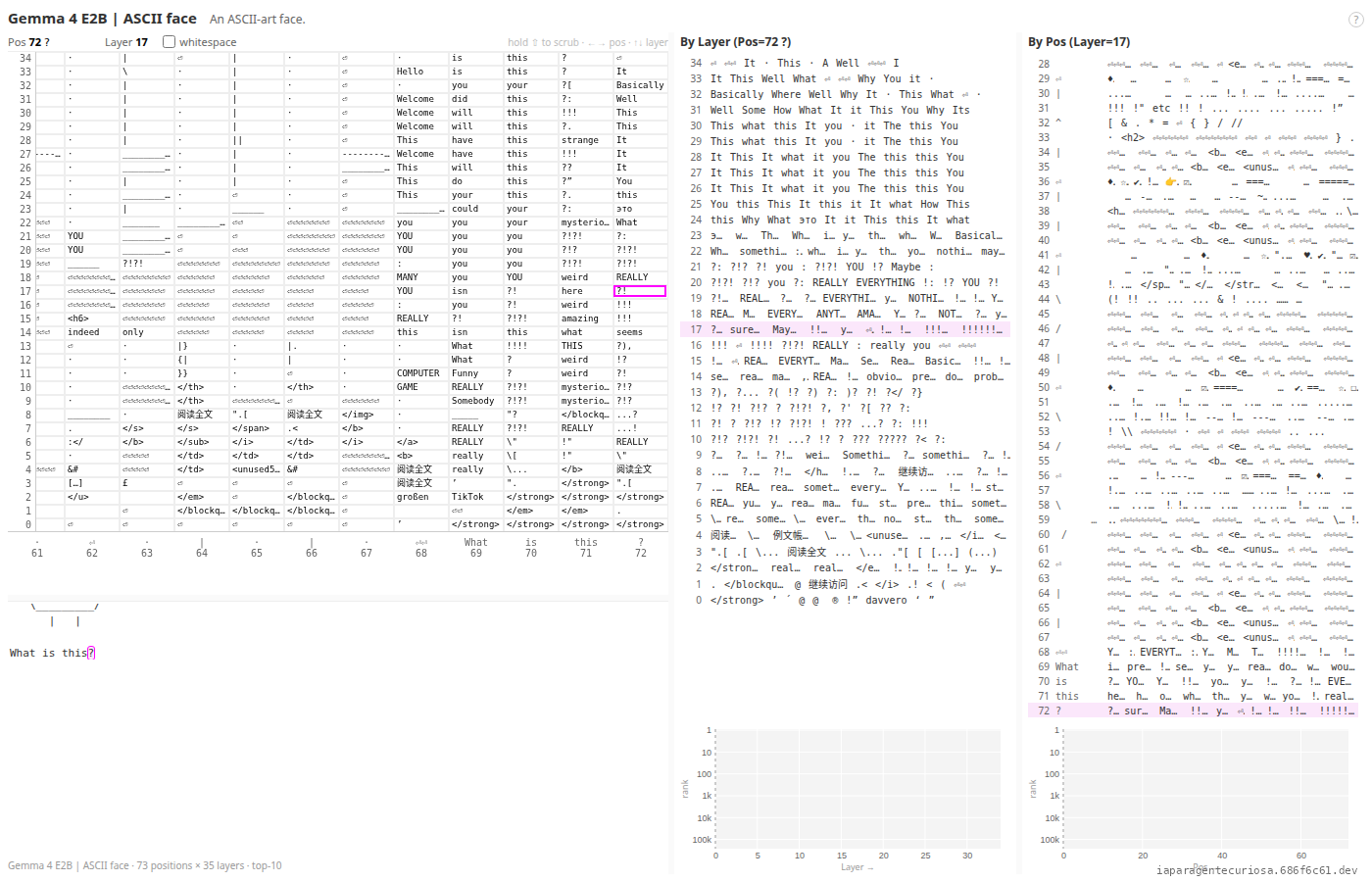
Task: Select the 'TikTok' cell in layer 2
Action: click(x=476, y=497)
